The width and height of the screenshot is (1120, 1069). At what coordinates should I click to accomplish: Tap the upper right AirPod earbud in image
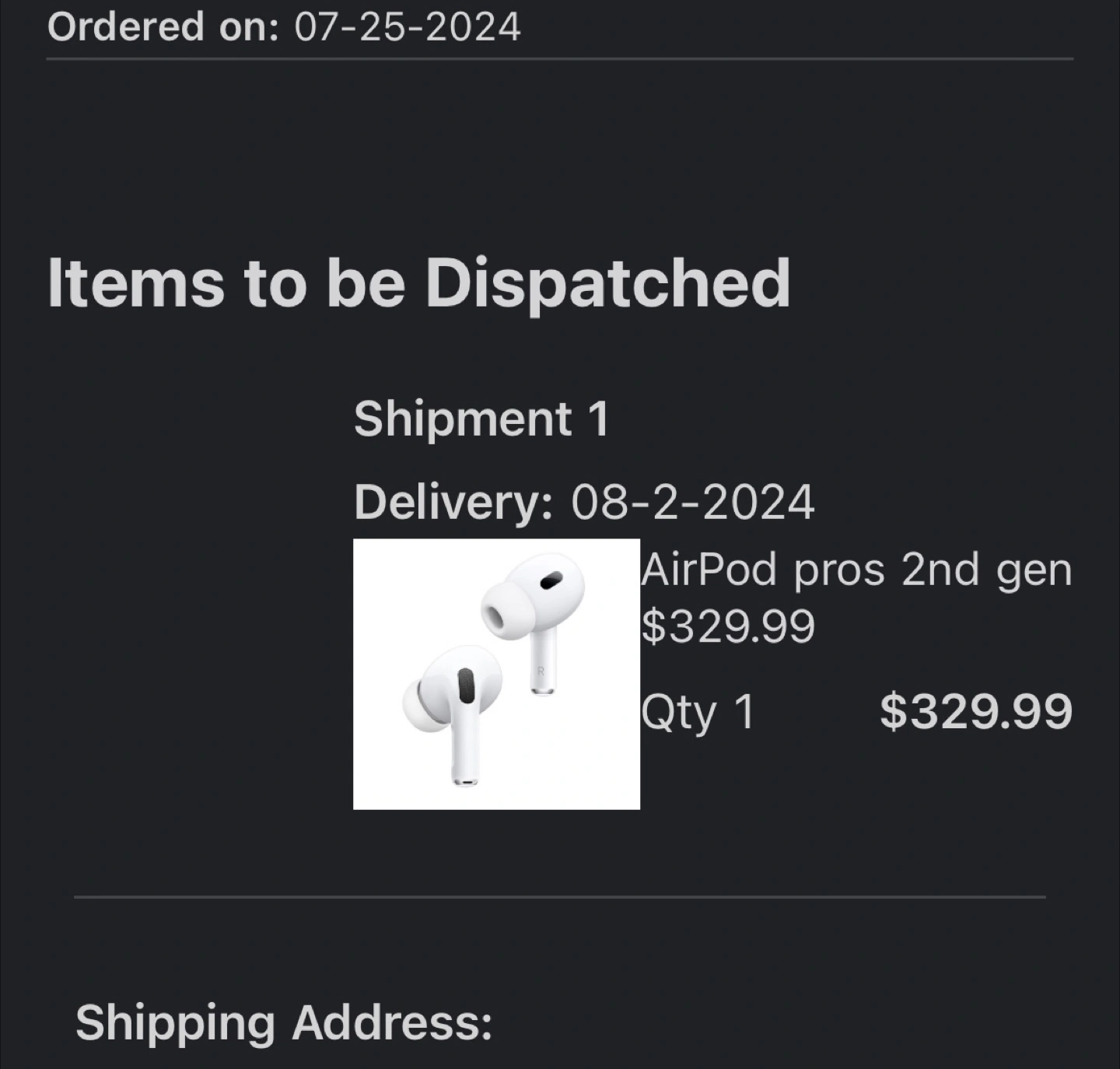tap(533, 607)
